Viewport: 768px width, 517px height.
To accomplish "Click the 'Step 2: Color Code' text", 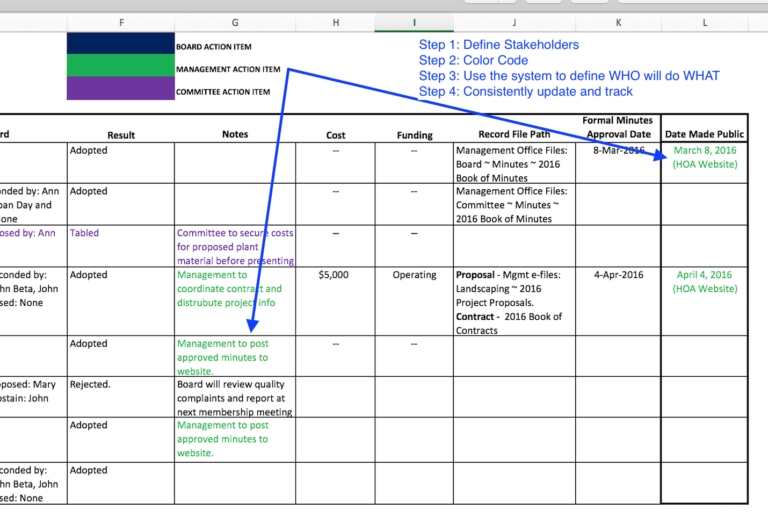I will (473, 60).
